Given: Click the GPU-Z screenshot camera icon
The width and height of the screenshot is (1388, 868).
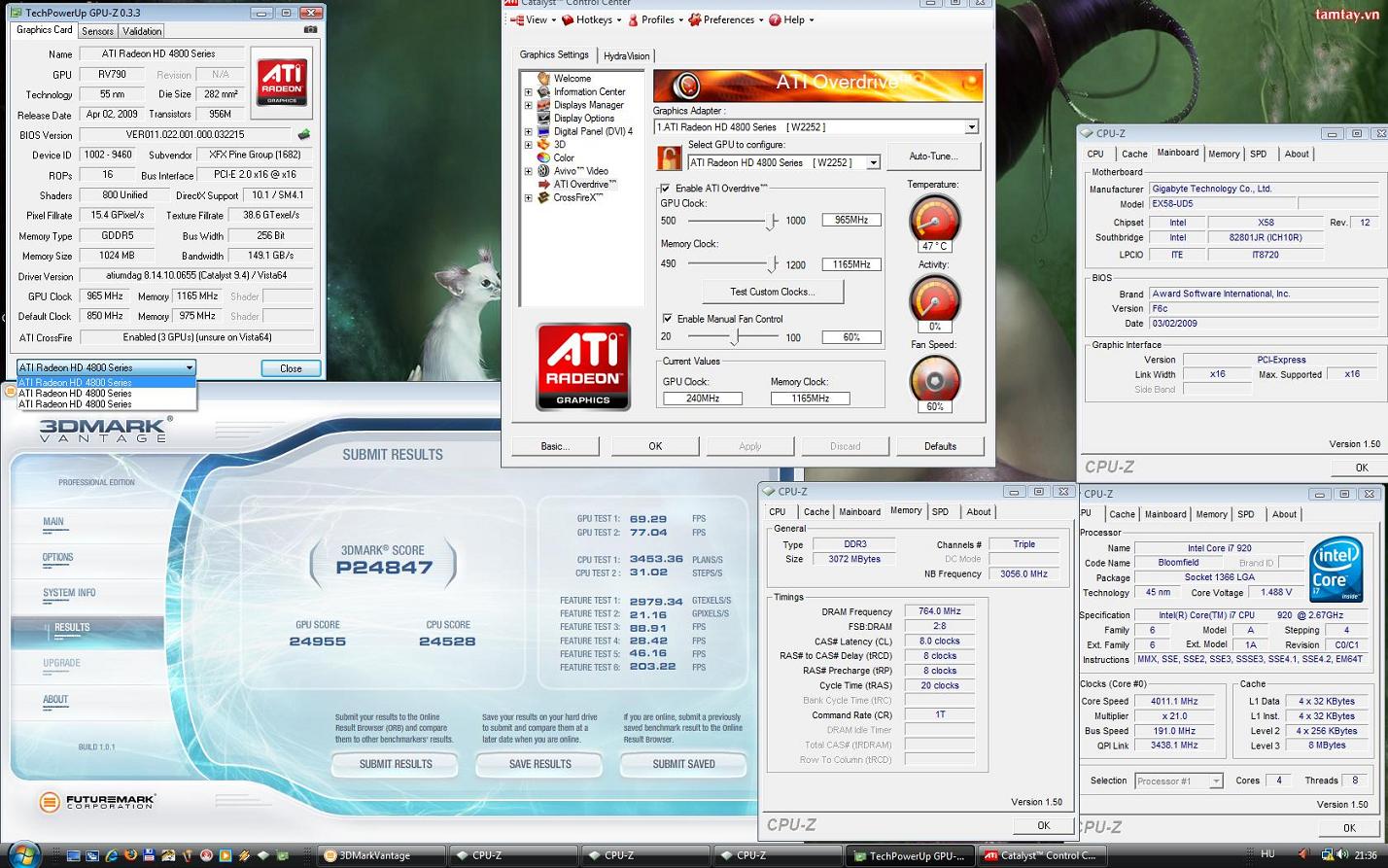Looking at the screenshot, I should coord(310,30).
